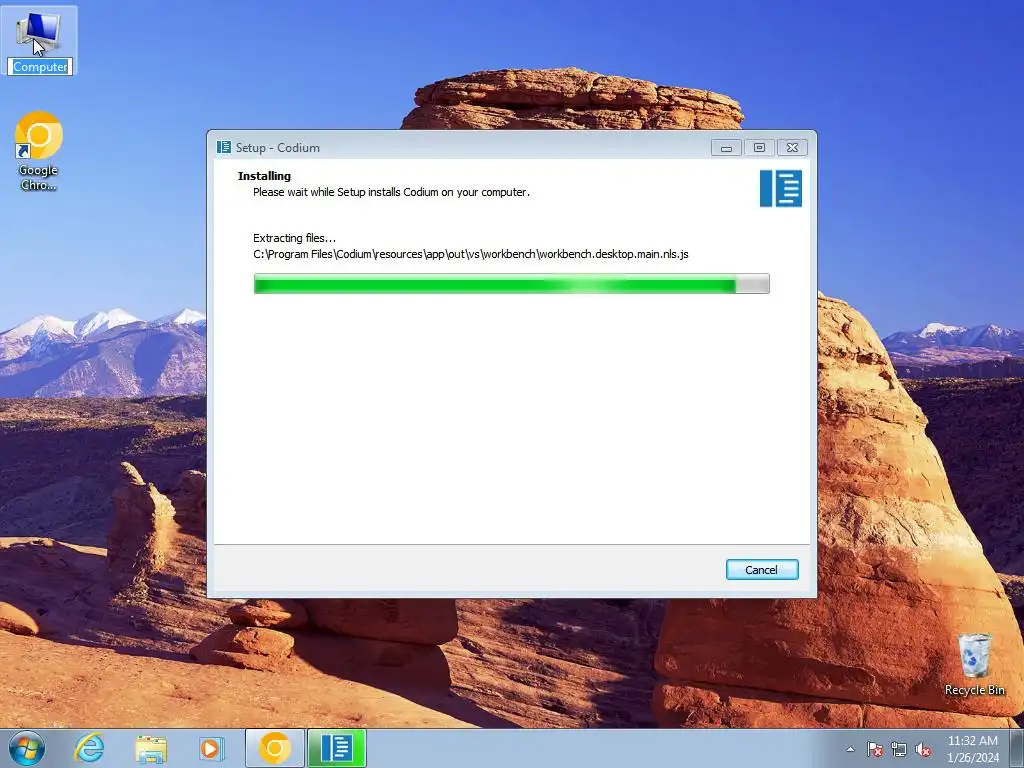This screenshot has height=768, width=1024.
Task: Switch to Chrome taskbar button
Action: point(274,748)
